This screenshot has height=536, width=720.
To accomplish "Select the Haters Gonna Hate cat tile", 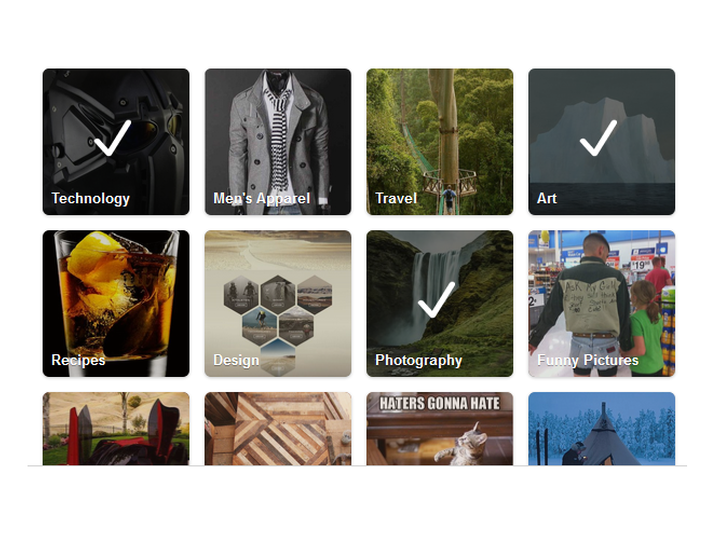I will tap(440, 429).
